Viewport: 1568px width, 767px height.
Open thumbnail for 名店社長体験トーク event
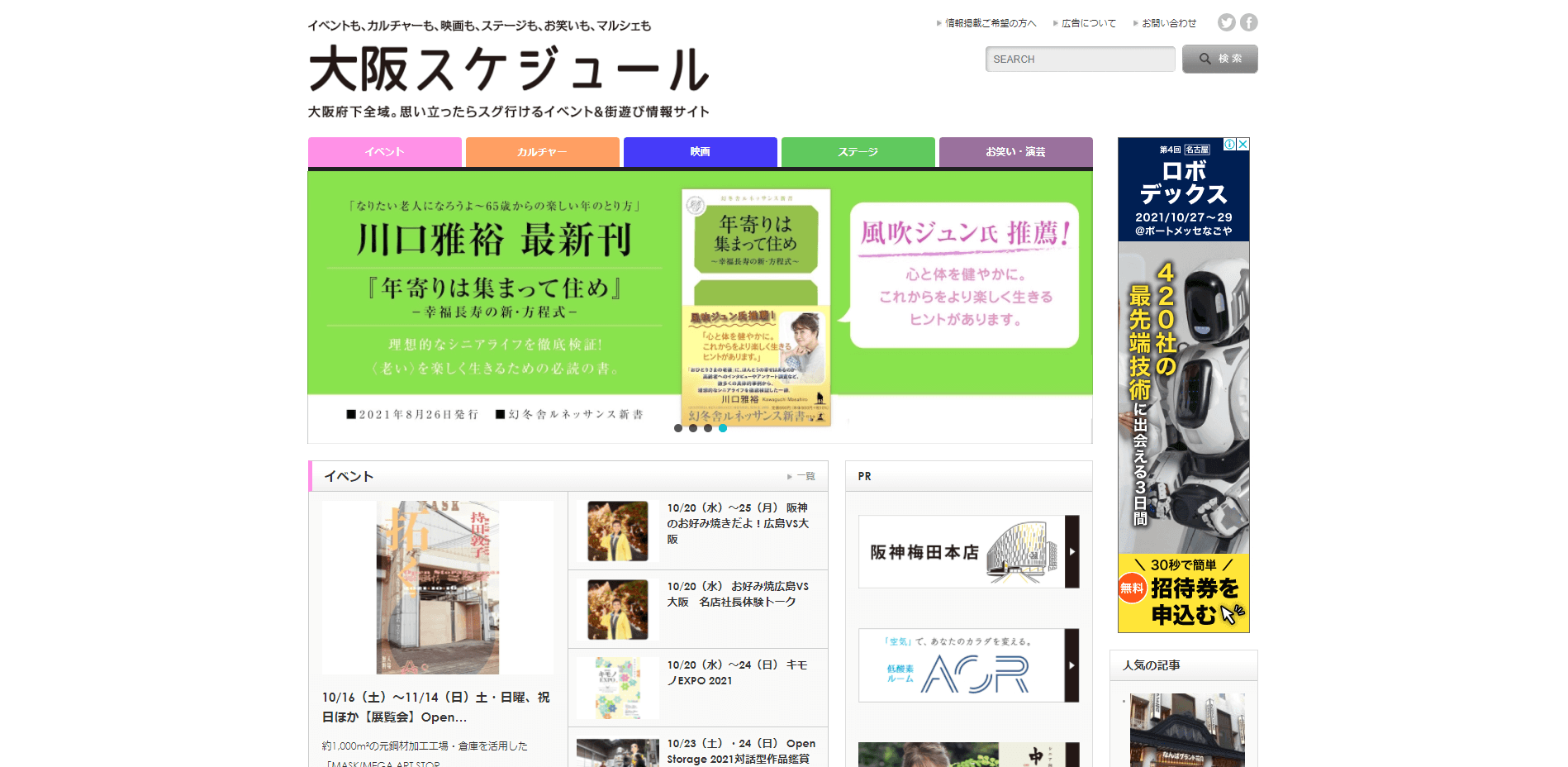pyautogui.click(x=618, y=610)
